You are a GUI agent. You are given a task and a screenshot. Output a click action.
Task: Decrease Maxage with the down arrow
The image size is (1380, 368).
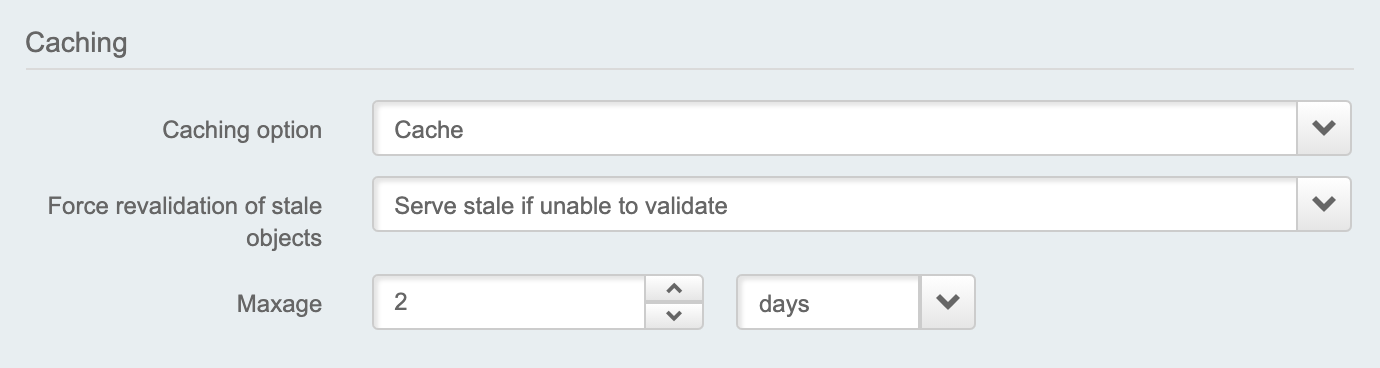[x=674, y=316]
